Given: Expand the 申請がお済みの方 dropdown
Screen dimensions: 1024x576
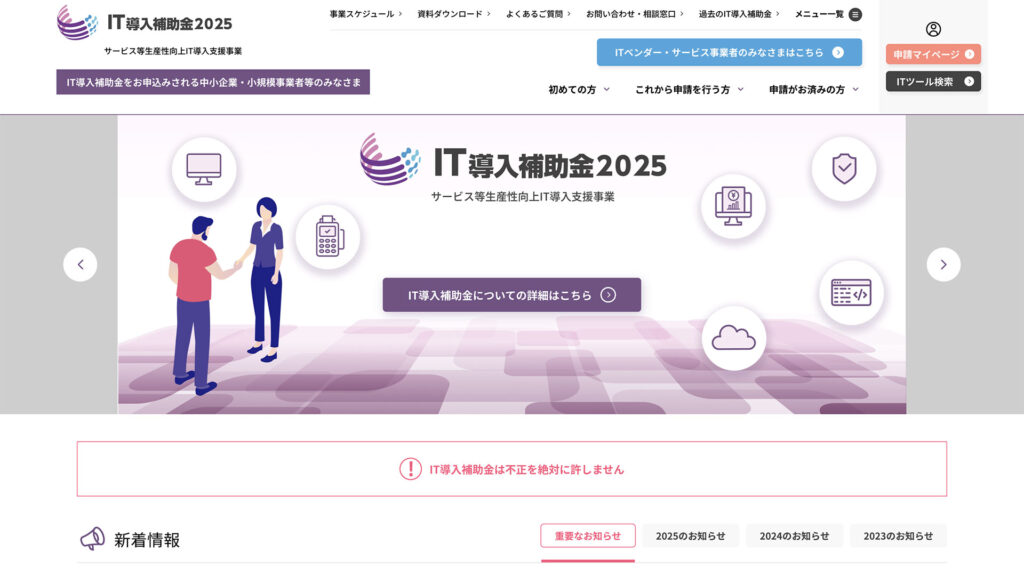Looking at the screenshot, I should (813, 90).
